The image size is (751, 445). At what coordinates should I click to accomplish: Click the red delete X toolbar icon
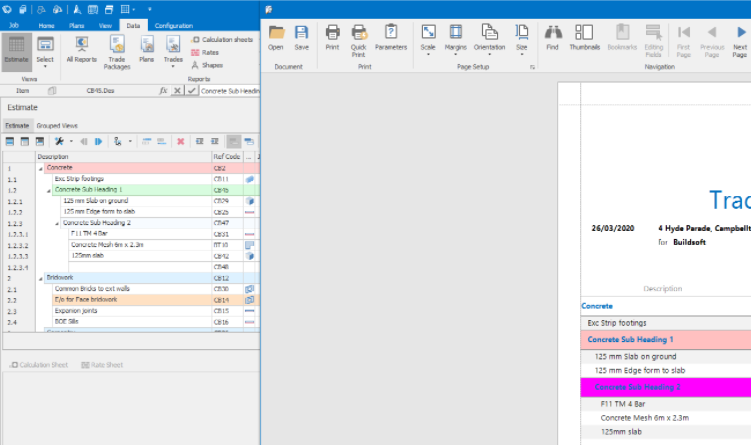pyautogui.click(x=181, y=141)
